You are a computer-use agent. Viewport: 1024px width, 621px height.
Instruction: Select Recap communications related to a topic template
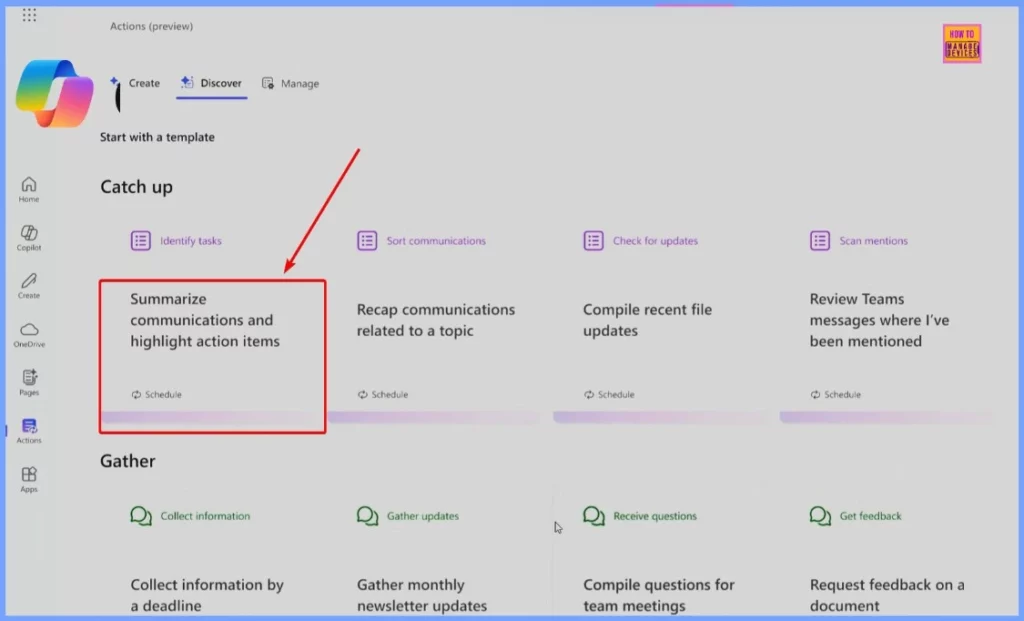436,320
